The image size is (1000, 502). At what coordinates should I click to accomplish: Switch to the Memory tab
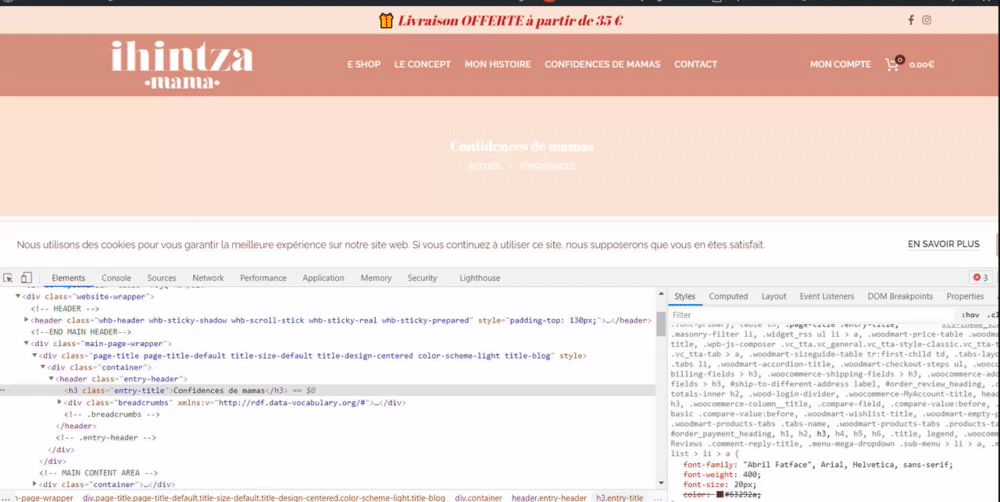(x=376, y=278)
